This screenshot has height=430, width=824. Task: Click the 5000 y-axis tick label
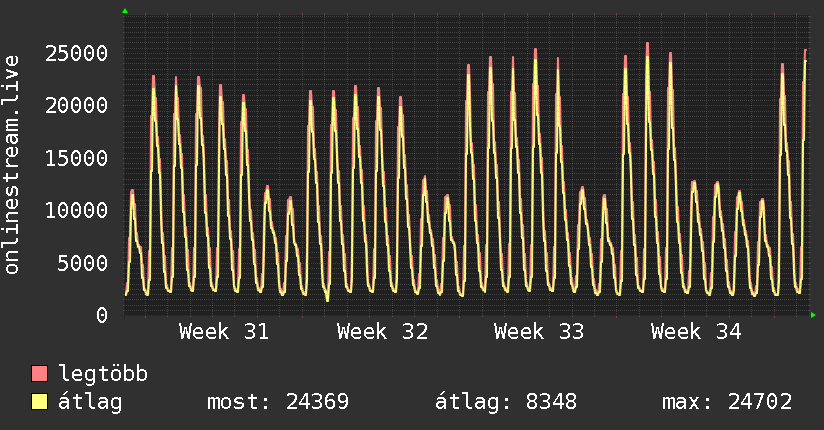pyautogui.click(x=83, y=263)
